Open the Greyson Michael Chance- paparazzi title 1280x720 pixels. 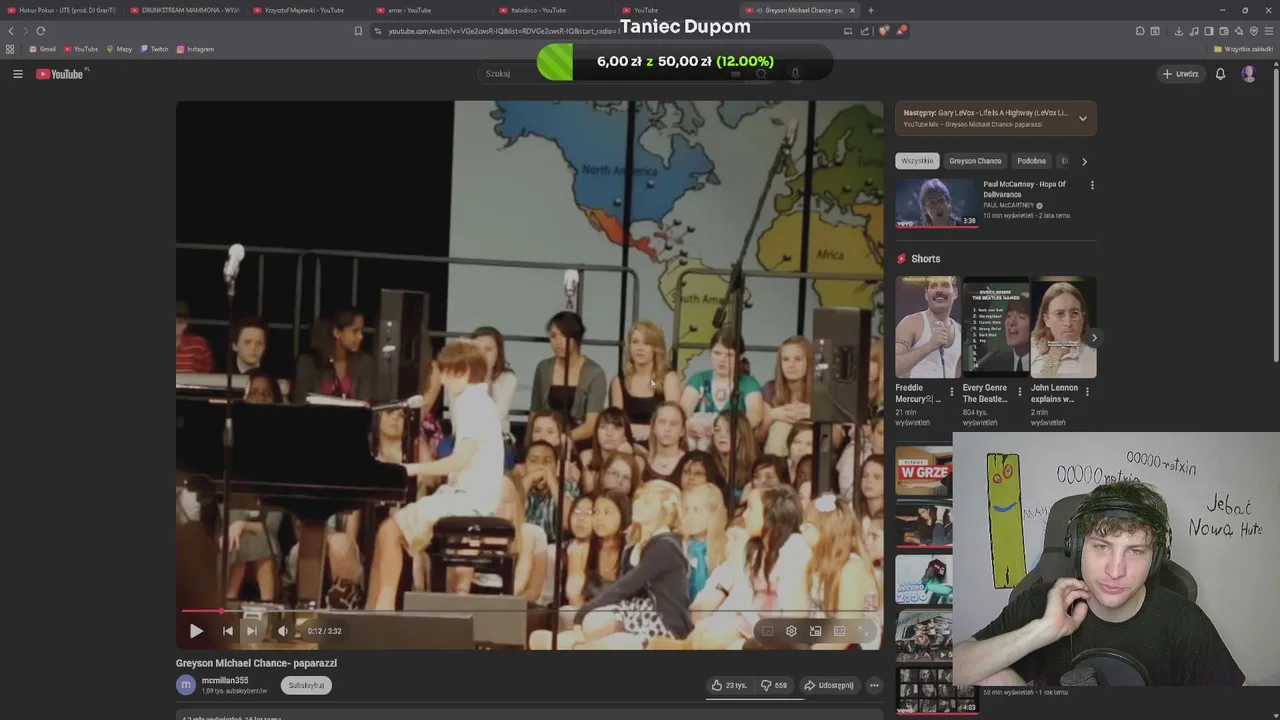[256, 663]
